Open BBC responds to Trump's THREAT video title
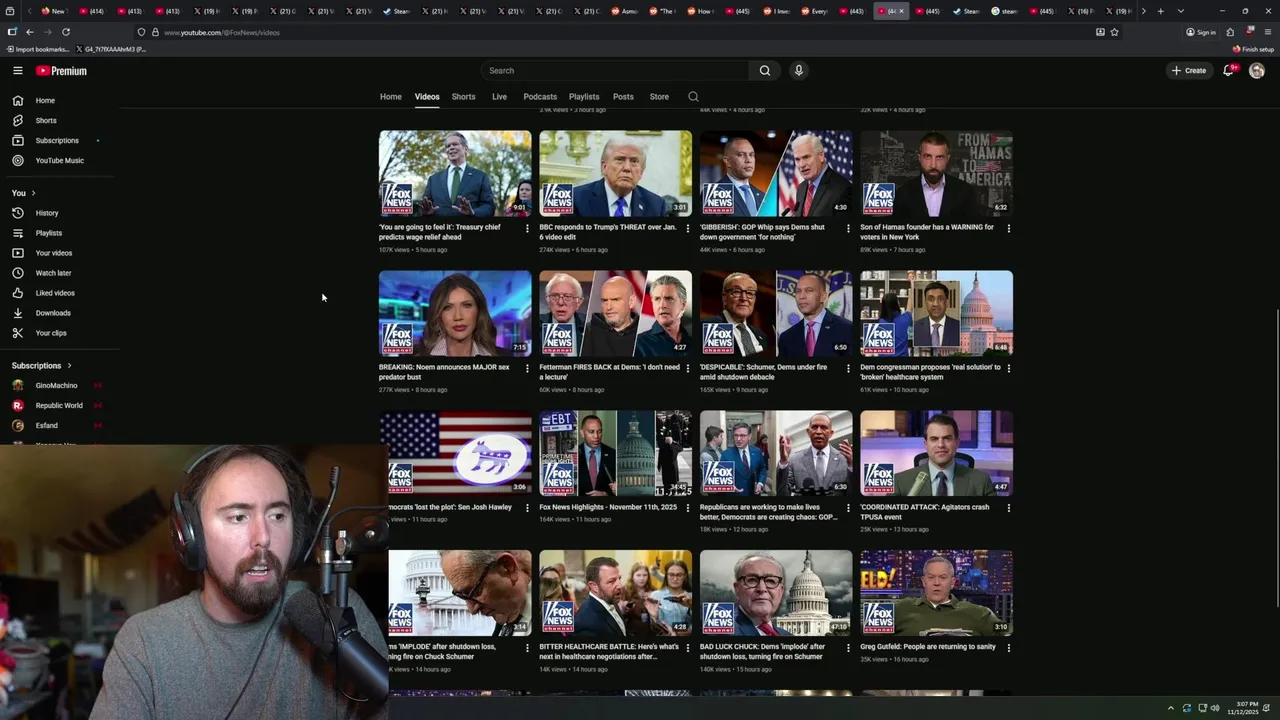 pyautogui.click(x=608, y=232)
